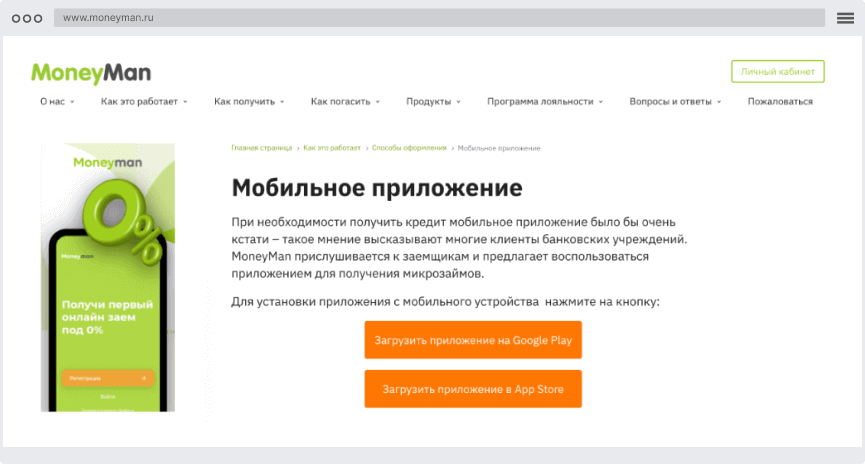865x464 pixels.
Task: Expand the arrow next to Программа лояльности
Action: [601, 102]
